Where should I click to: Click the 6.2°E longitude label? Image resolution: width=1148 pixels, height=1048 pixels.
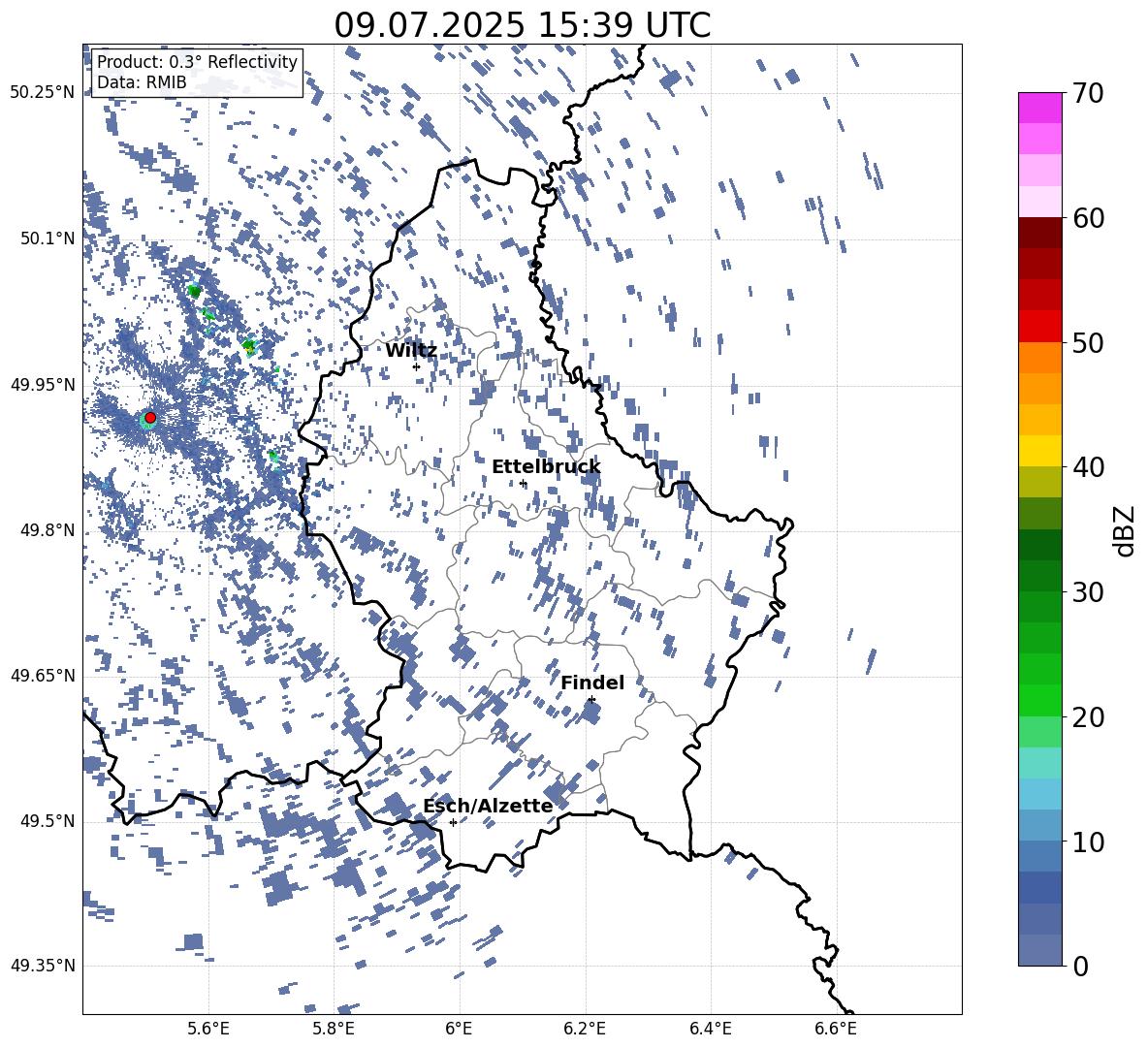pyautogui.click(x=585, y=1029)
